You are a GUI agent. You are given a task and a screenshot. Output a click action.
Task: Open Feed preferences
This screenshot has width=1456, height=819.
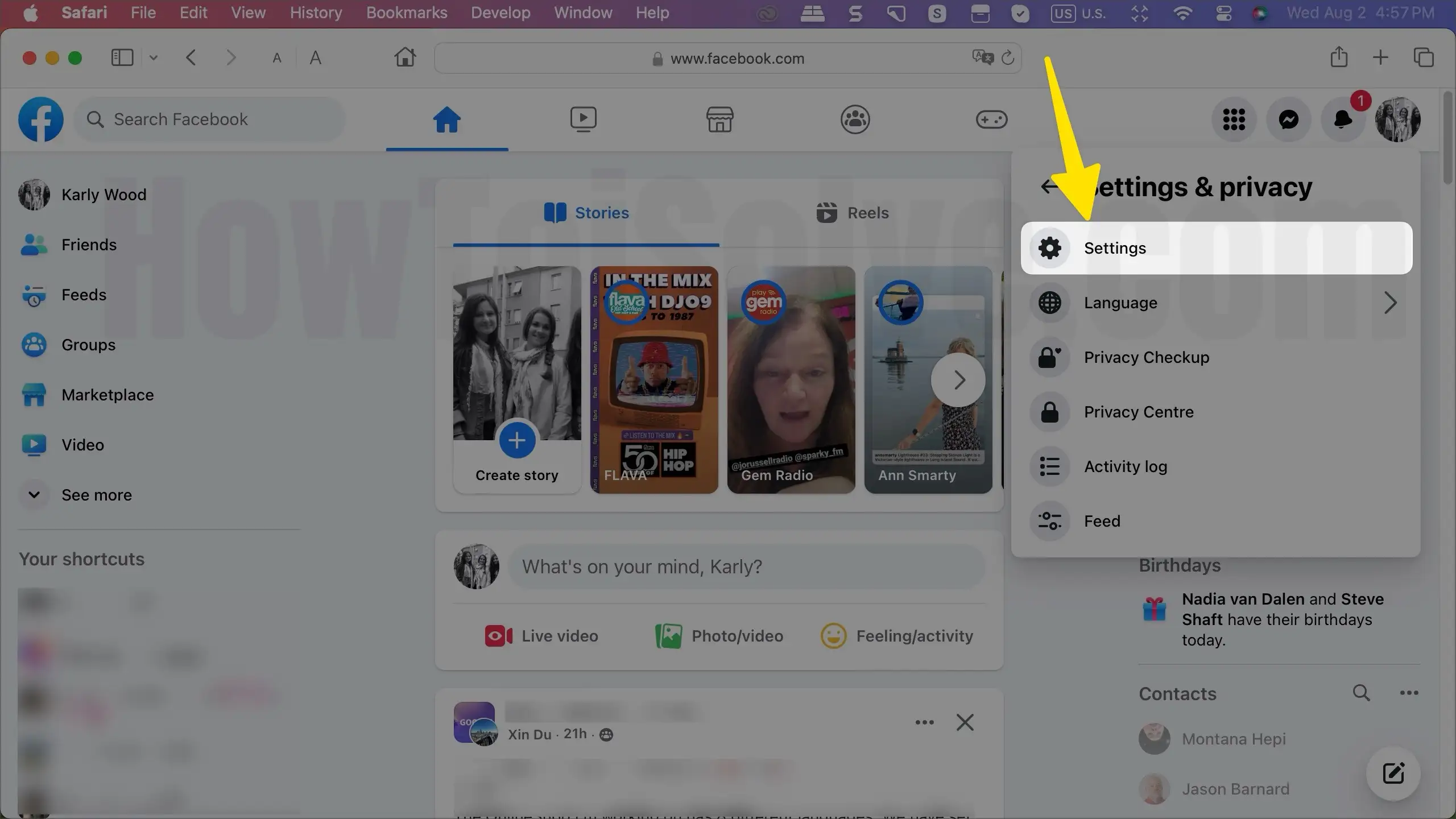tap(1217, 521)
